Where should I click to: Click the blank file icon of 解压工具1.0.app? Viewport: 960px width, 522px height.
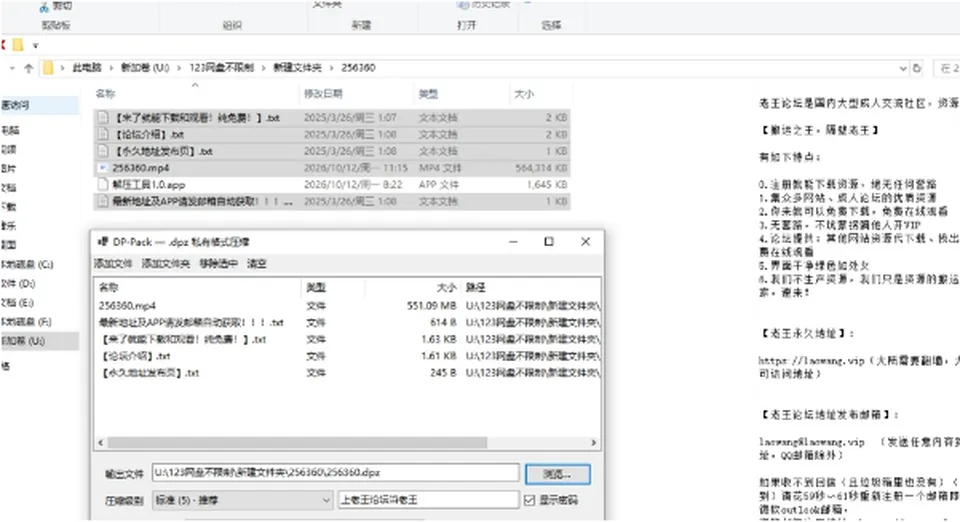coord(103,184)
